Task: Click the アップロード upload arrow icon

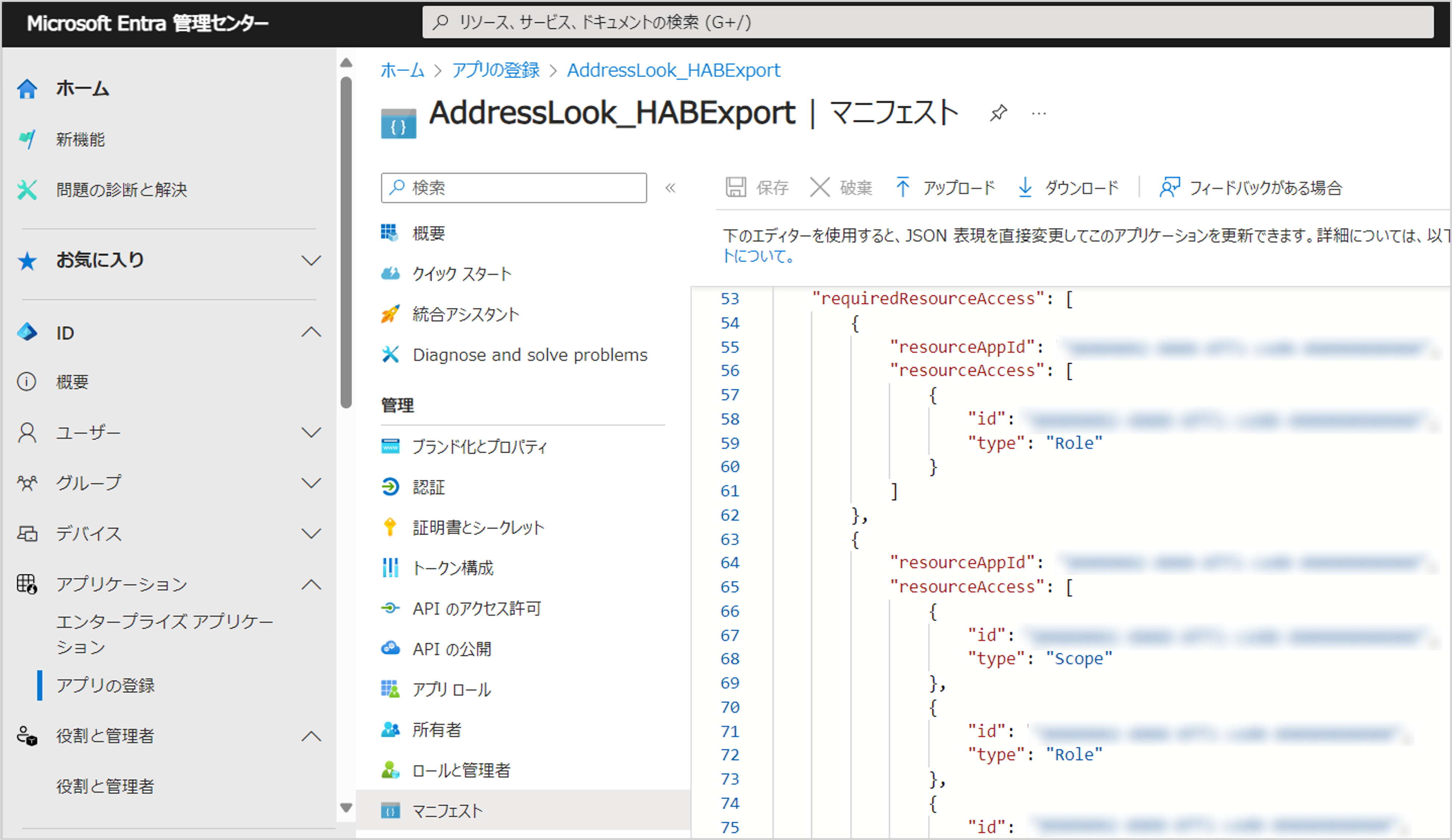Action: [903, 187]
